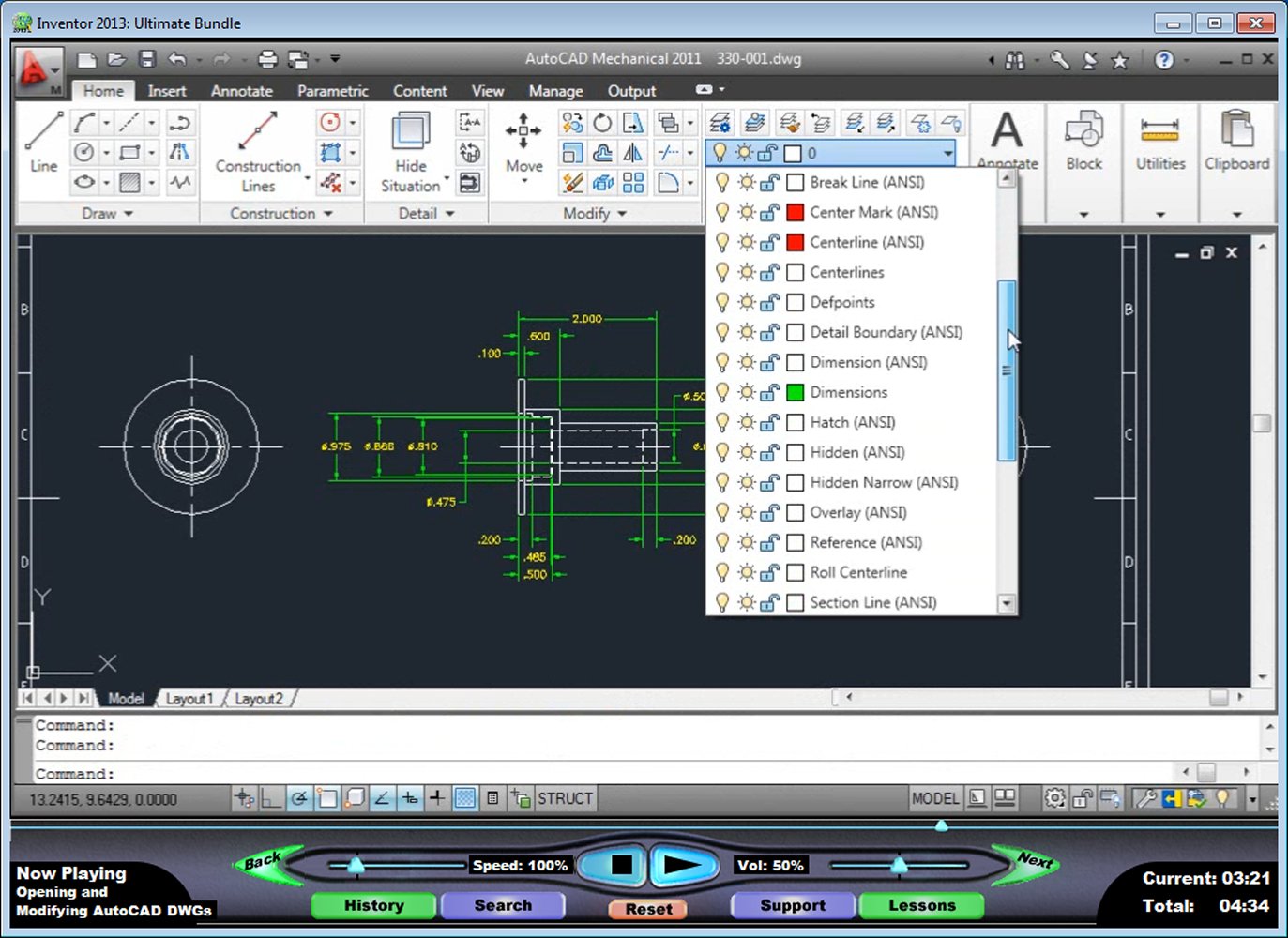
Task: Click the Search button in player
Action: pos(503,905)
